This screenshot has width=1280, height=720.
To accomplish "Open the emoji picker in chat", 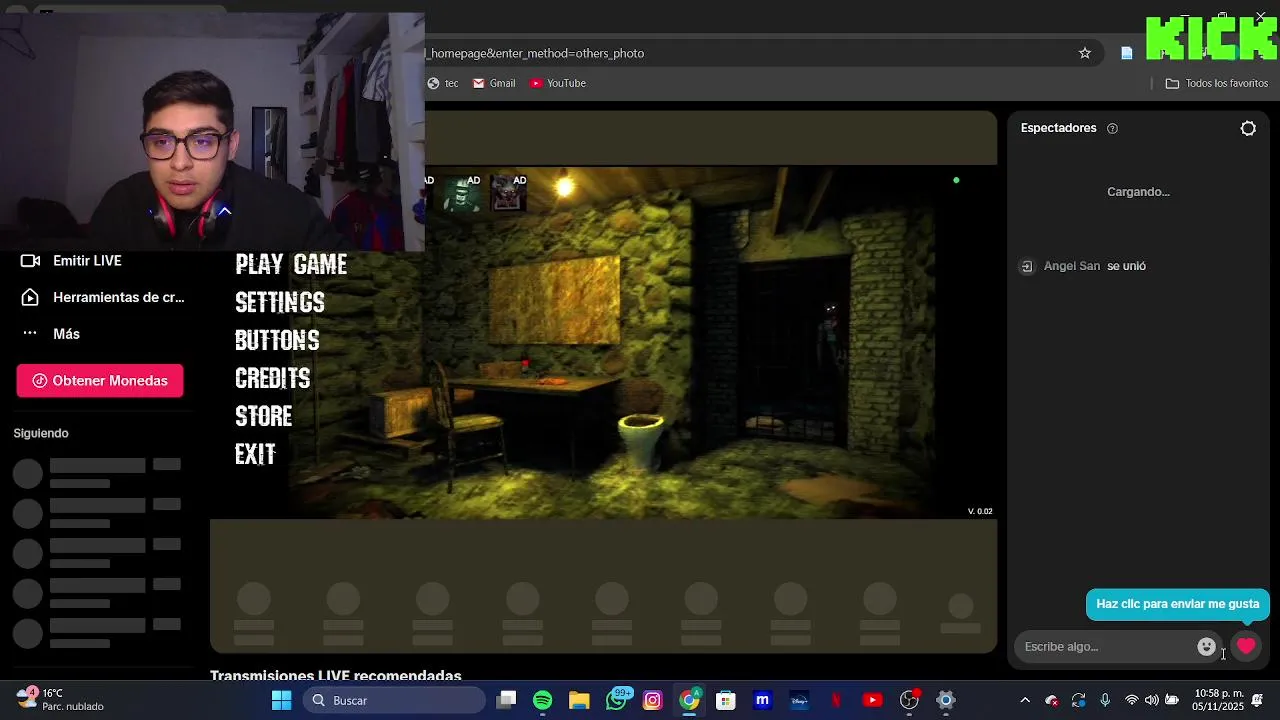I will pos(1206,646).
